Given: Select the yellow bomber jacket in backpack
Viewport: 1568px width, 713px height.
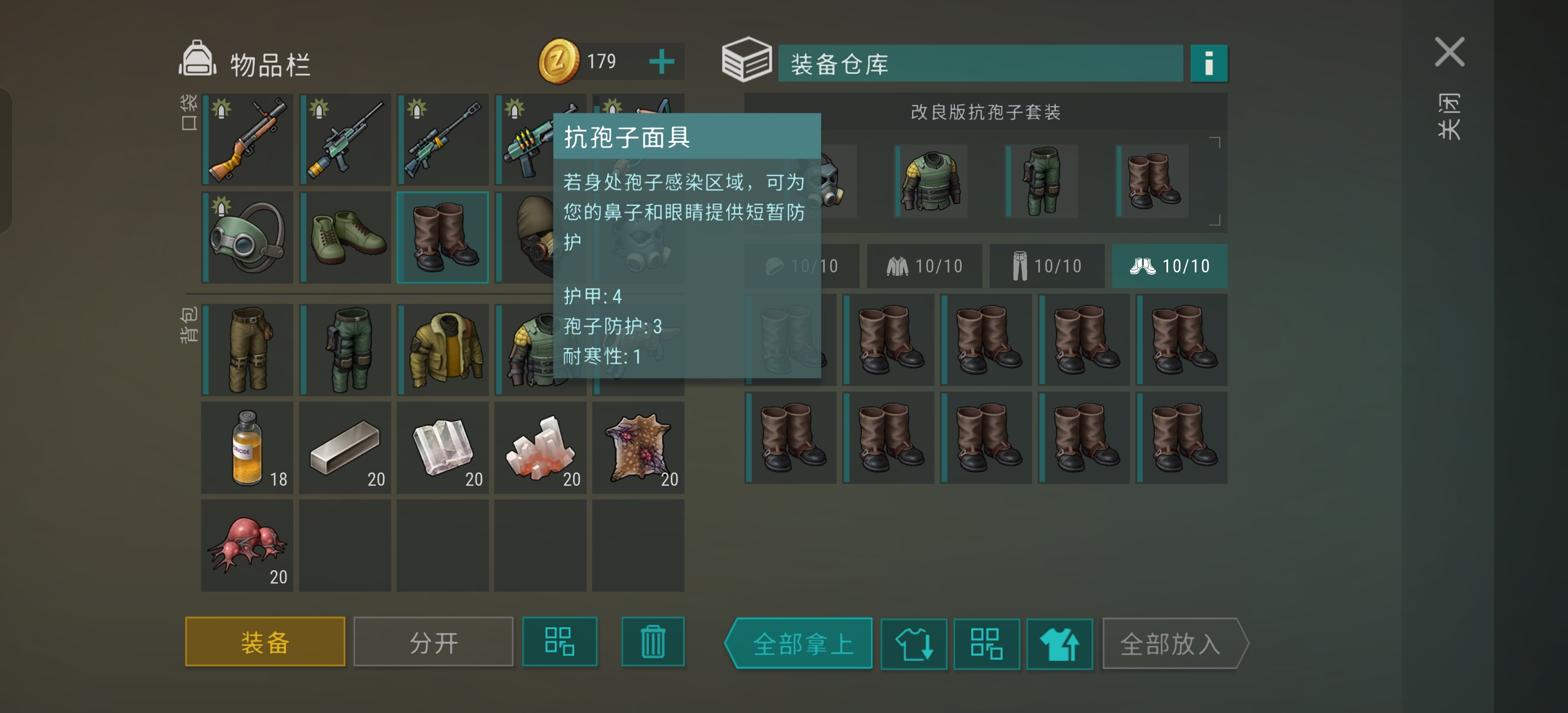Looking at the screenshot, I should (x=443, y=350).
